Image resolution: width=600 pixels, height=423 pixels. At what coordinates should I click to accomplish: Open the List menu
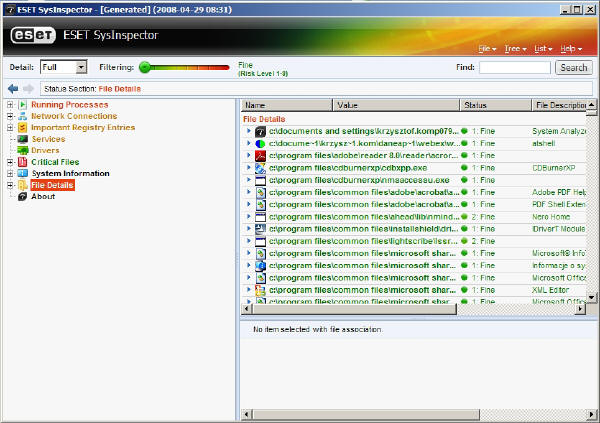tap(543, 49)
